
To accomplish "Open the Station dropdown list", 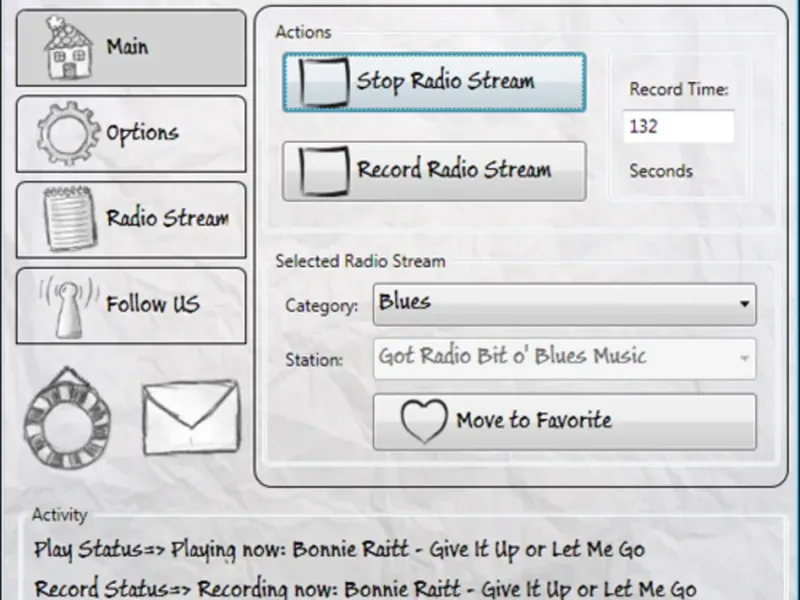I will coord(564,359).
